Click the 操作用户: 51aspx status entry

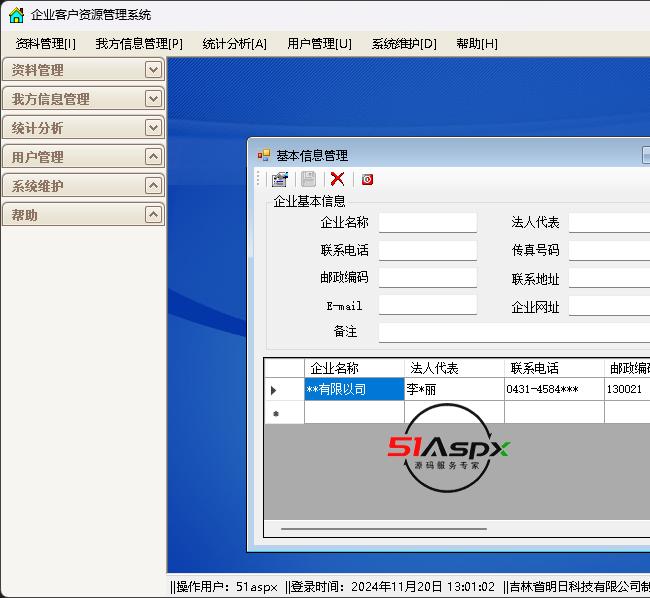(224, 587)
